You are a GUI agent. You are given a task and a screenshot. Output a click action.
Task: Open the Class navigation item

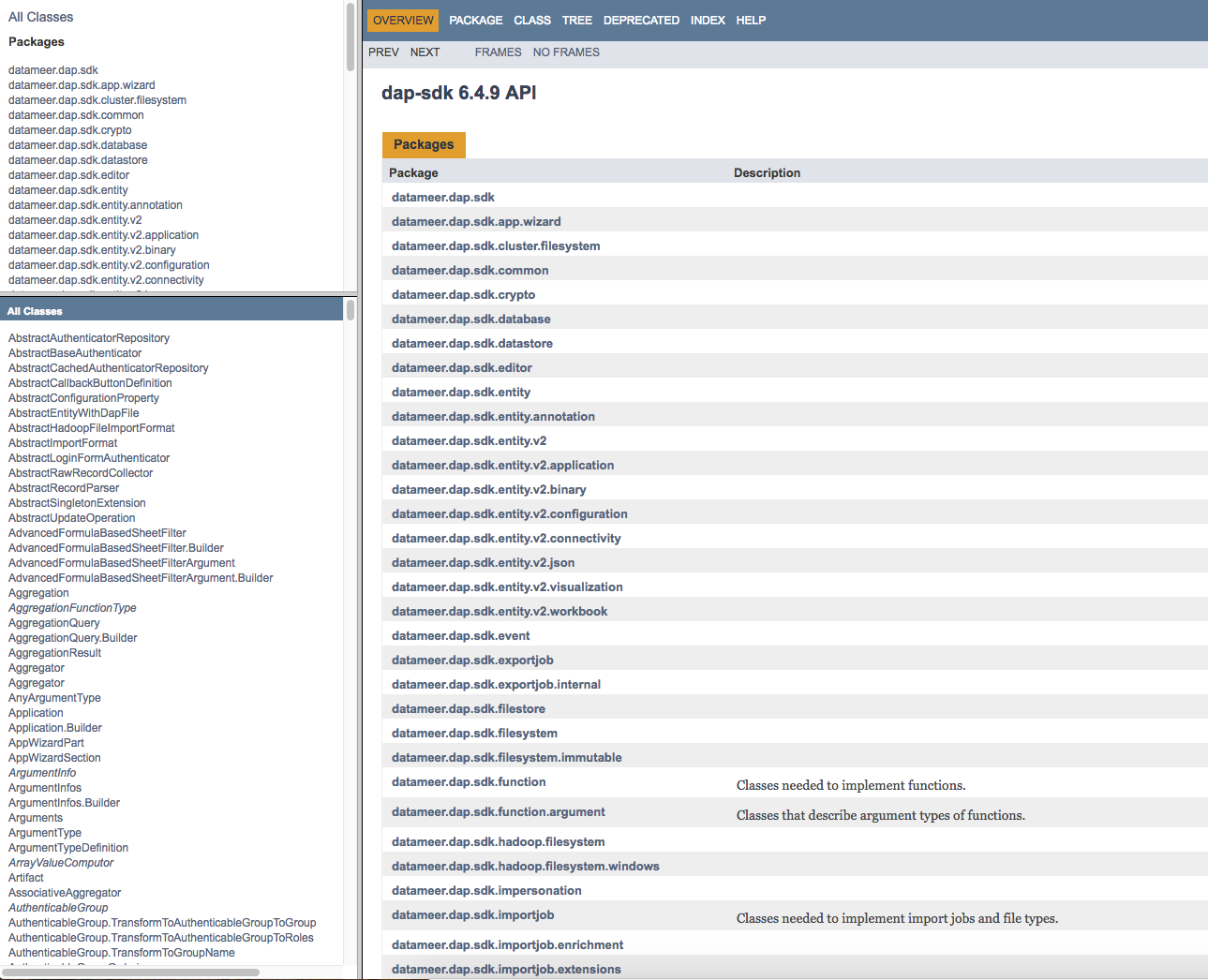click(x=532, y=21)
